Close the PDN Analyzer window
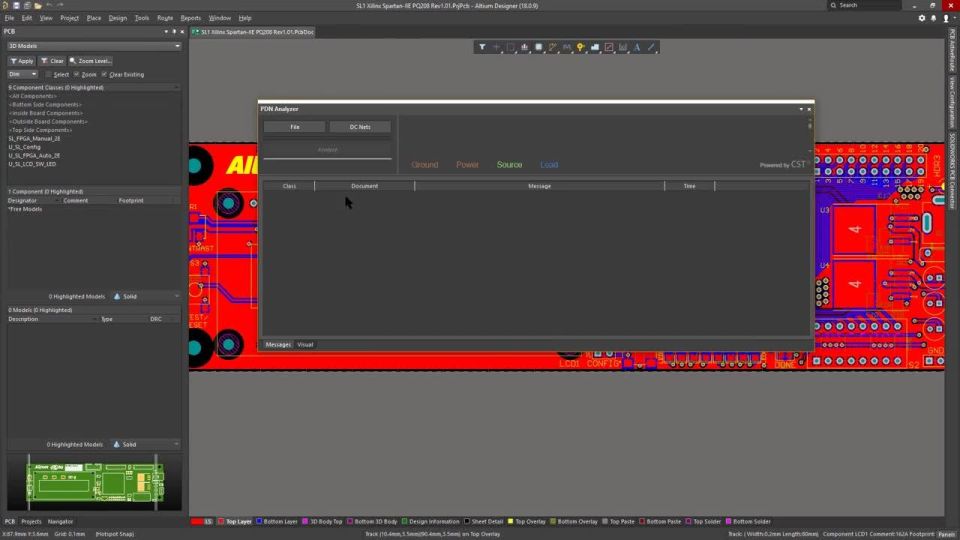Screen dimensions: 960x540 (809, 109)
